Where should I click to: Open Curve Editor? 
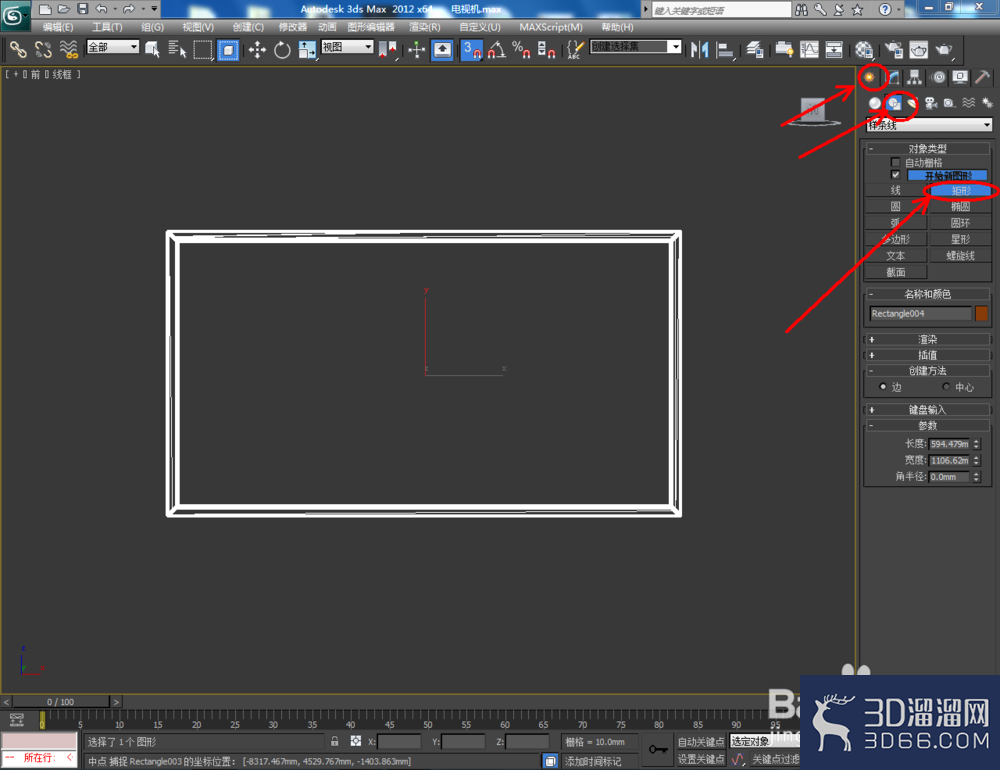point(809,49)
